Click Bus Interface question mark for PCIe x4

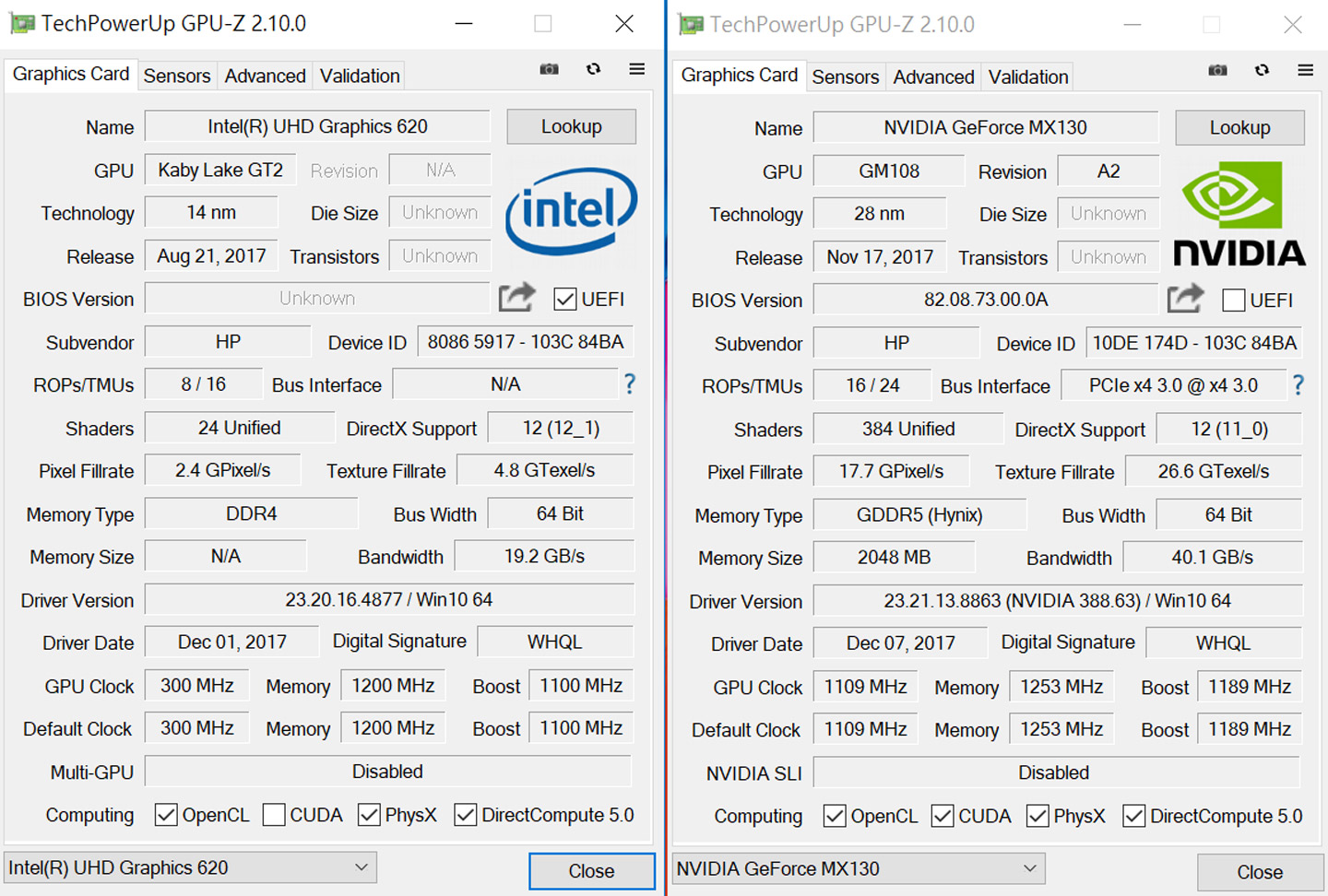click(1298, 385)
